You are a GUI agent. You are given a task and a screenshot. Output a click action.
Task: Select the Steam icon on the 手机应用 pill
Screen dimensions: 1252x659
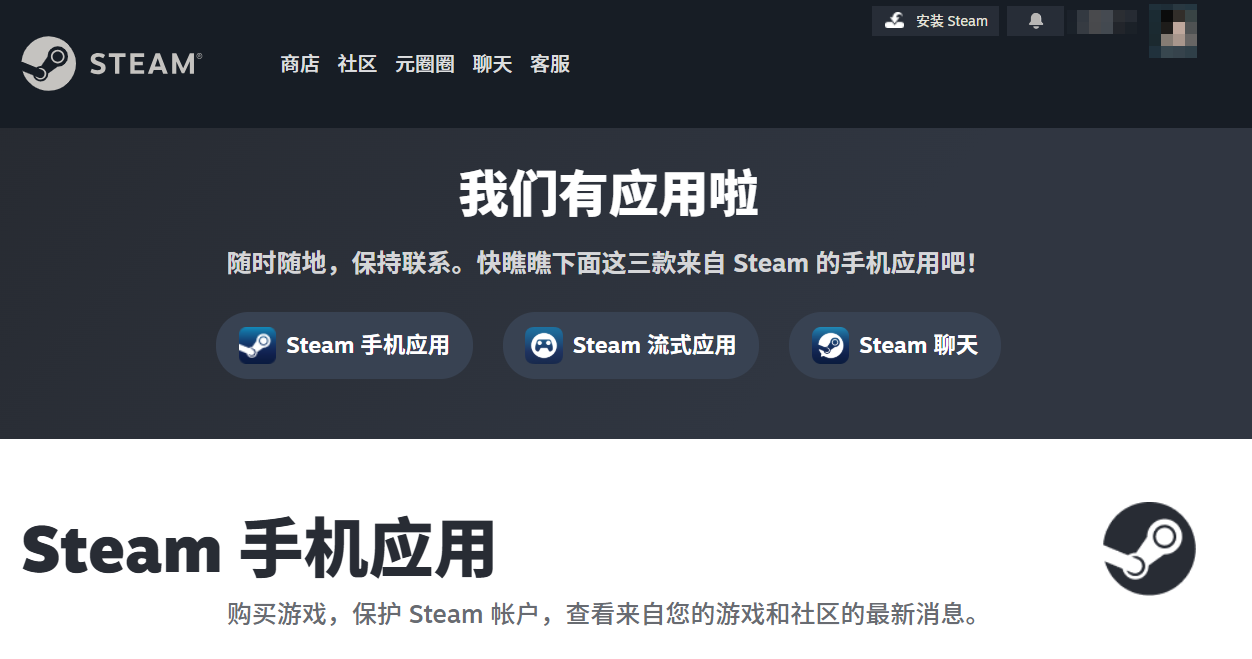click(x=258, y=345)
